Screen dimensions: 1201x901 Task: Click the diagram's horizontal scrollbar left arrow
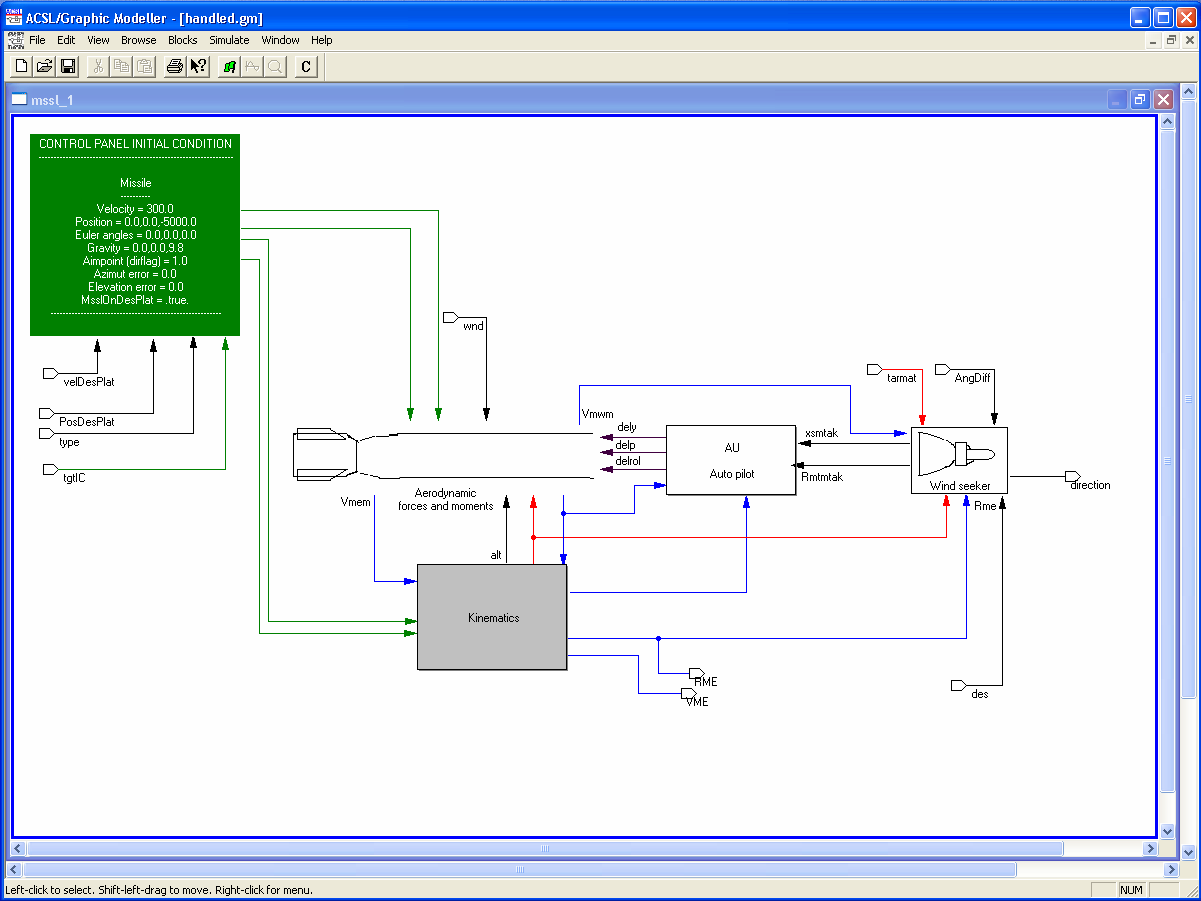(18, 848)
